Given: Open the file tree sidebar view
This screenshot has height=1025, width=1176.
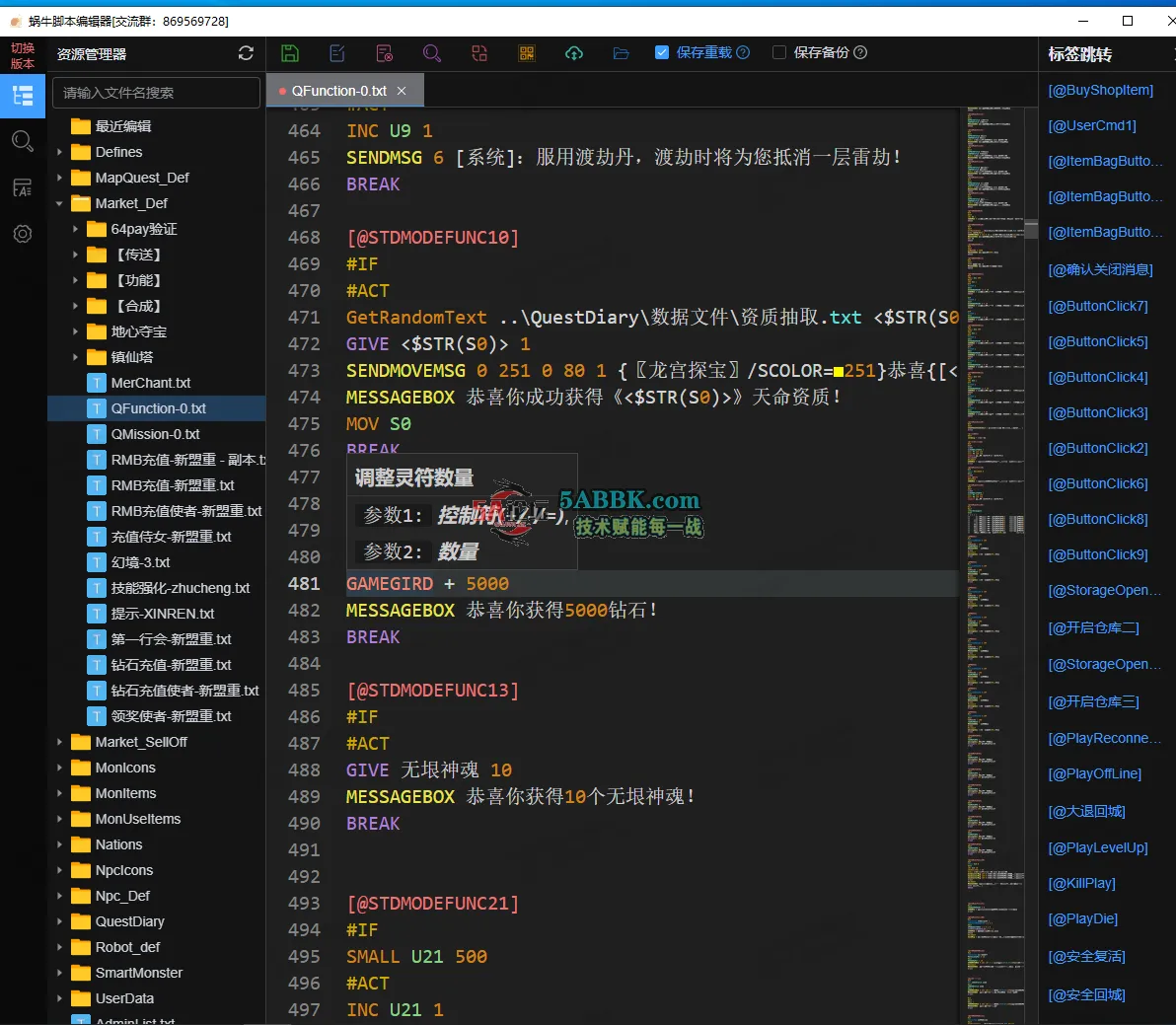Looking at the screenshot, I should 23,96.
